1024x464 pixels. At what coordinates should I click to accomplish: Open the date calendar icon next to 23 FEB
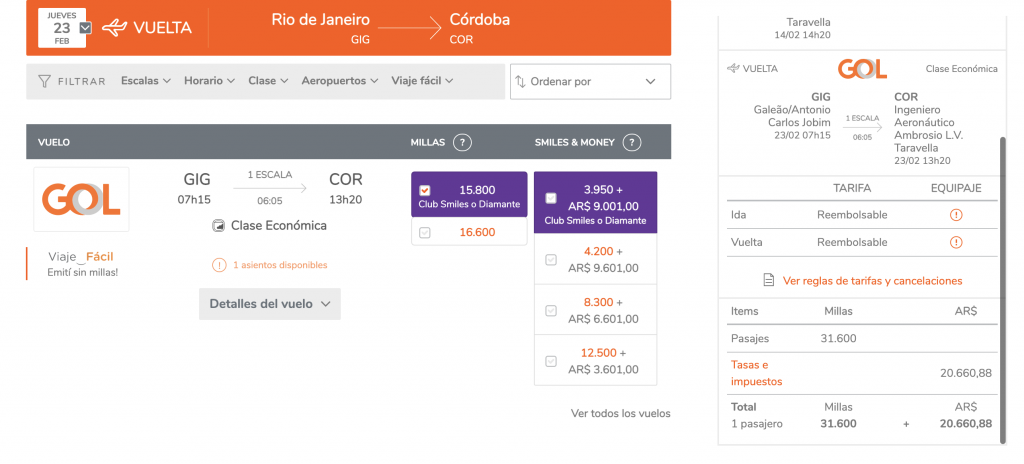click(86, 27)
